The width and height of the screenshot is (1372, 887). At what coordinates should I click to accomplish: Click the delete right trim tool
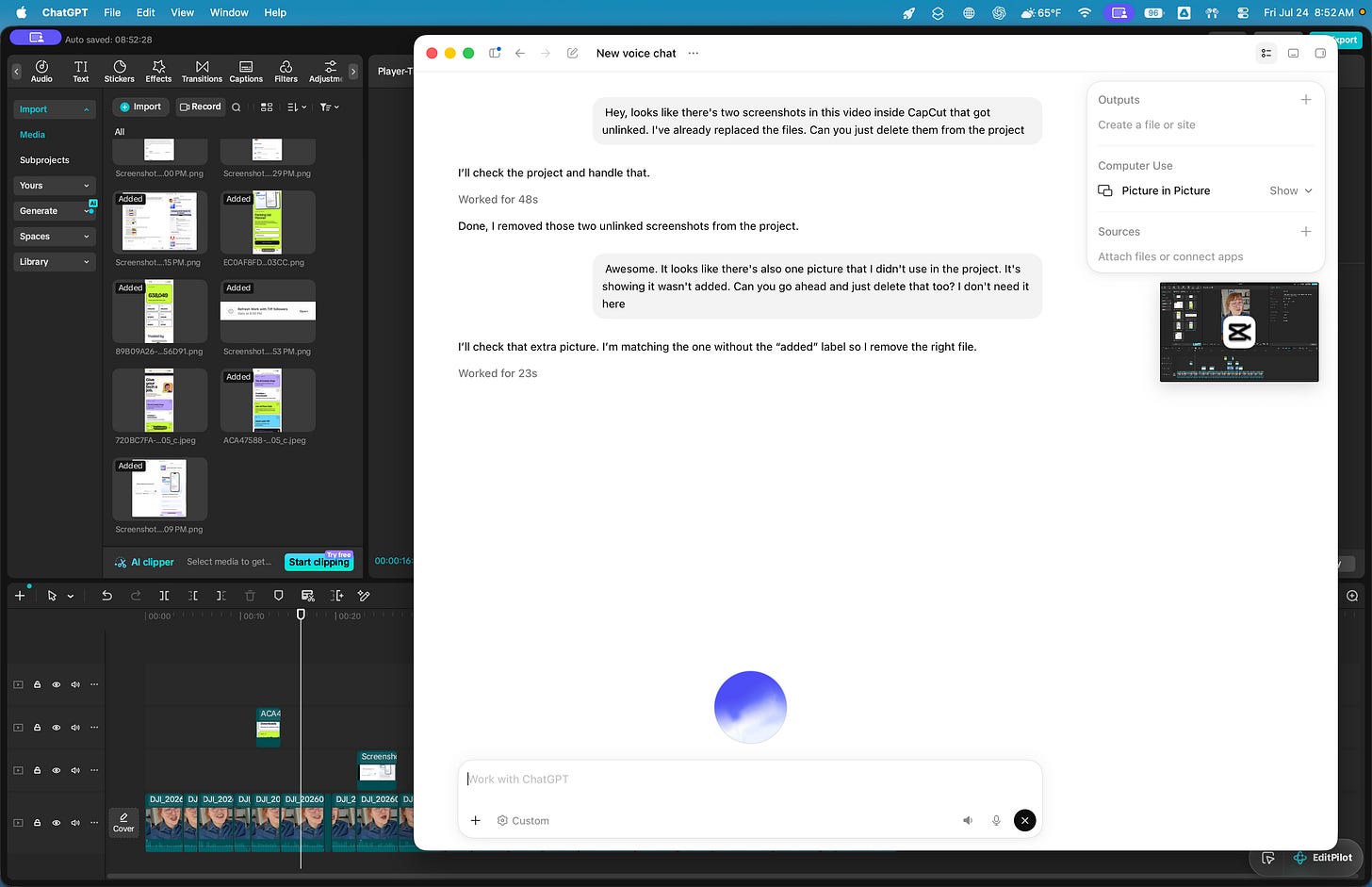click(x=221, y=596)
